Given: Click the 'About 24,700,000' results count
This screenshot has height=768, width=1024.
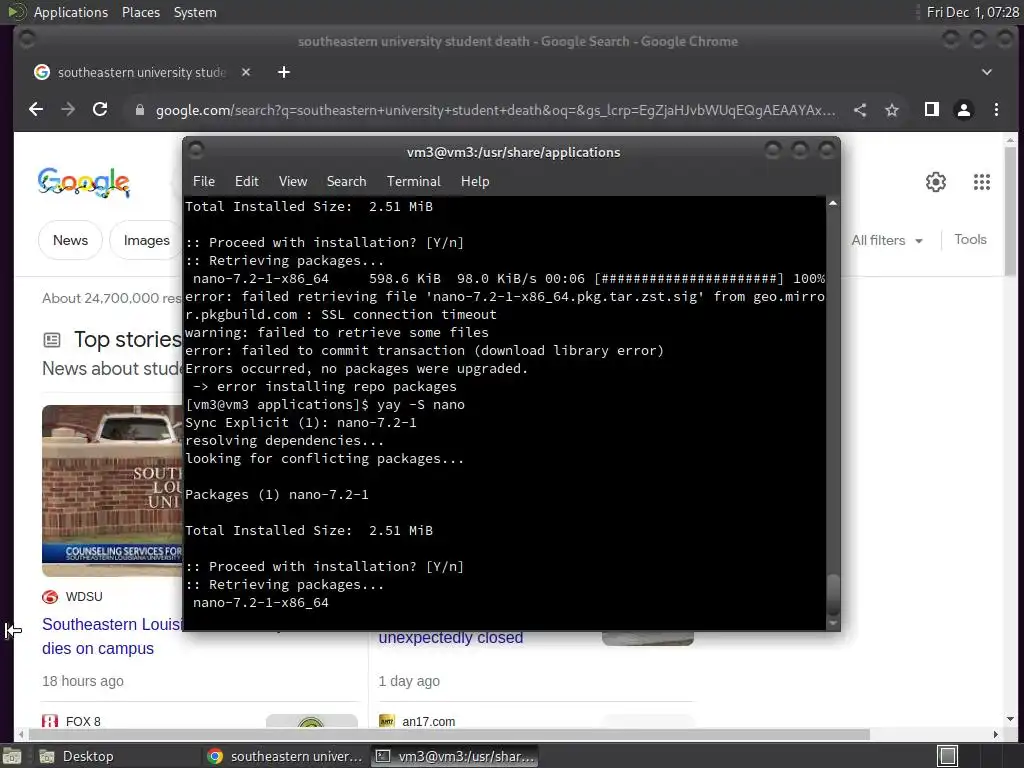Looking at the screenshot, I should [x=112, y=298].
